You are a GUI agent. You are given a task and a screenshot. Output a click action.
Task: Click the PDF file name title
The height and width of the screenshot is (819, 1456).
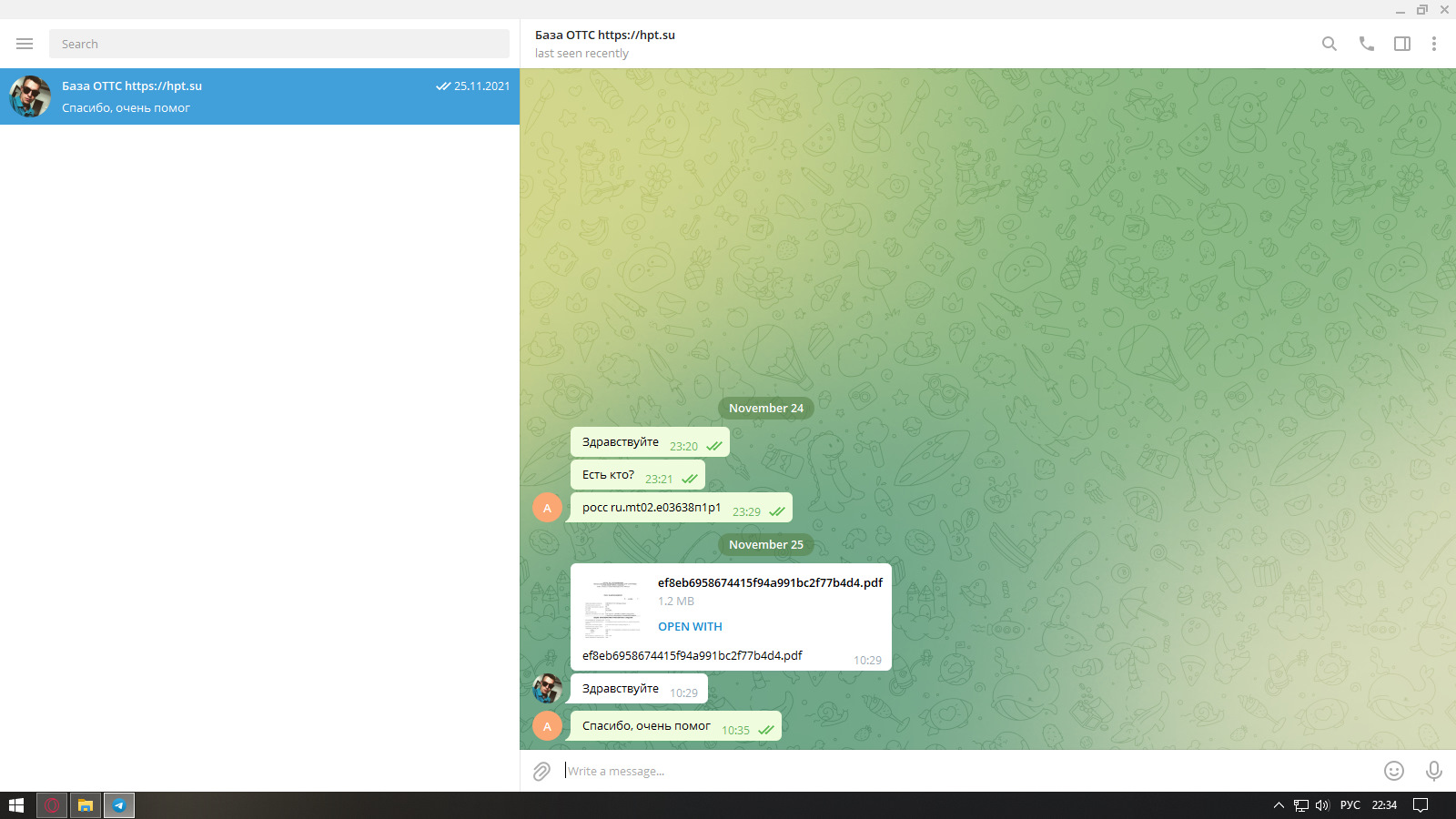point(770,583)
